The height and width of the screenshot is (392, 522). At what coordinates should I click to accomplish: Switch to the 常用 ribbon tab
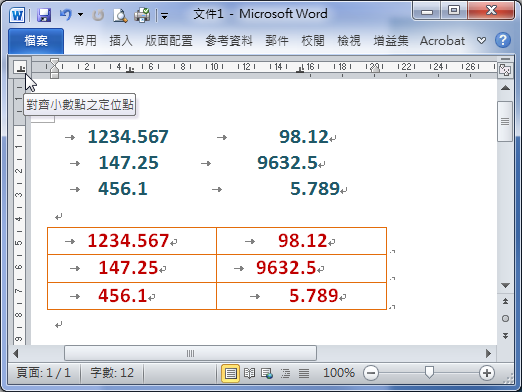point(85,41)
